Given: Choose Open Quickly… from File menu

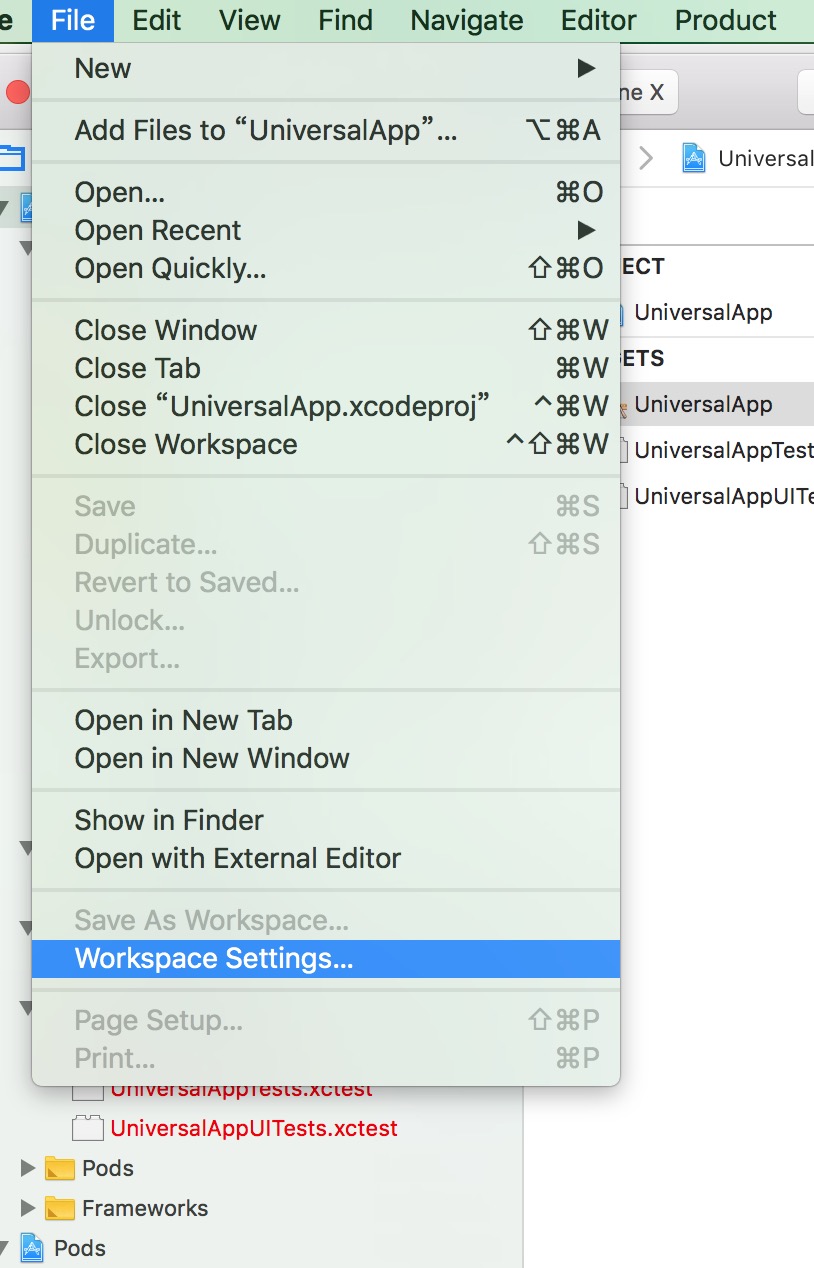Looking at the screenshot, I should pyautogui.click(x=326, y=268).
